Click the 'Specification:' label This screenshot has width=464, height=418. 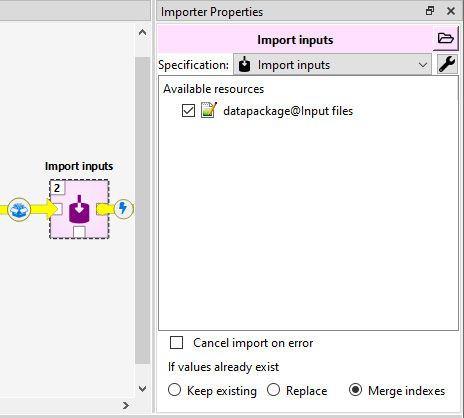pyautogui.click(x=193, y=65)
